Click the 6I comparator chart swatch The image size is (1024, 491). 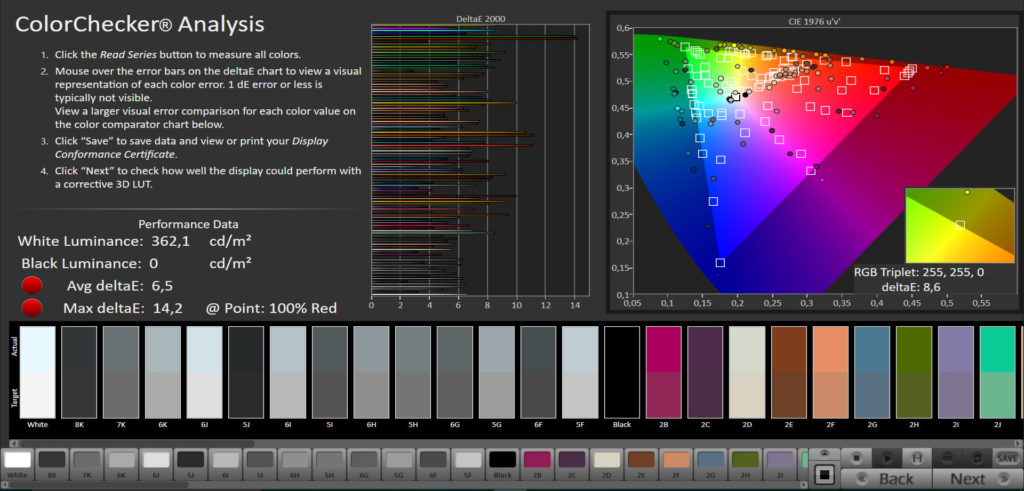point(288,372)
